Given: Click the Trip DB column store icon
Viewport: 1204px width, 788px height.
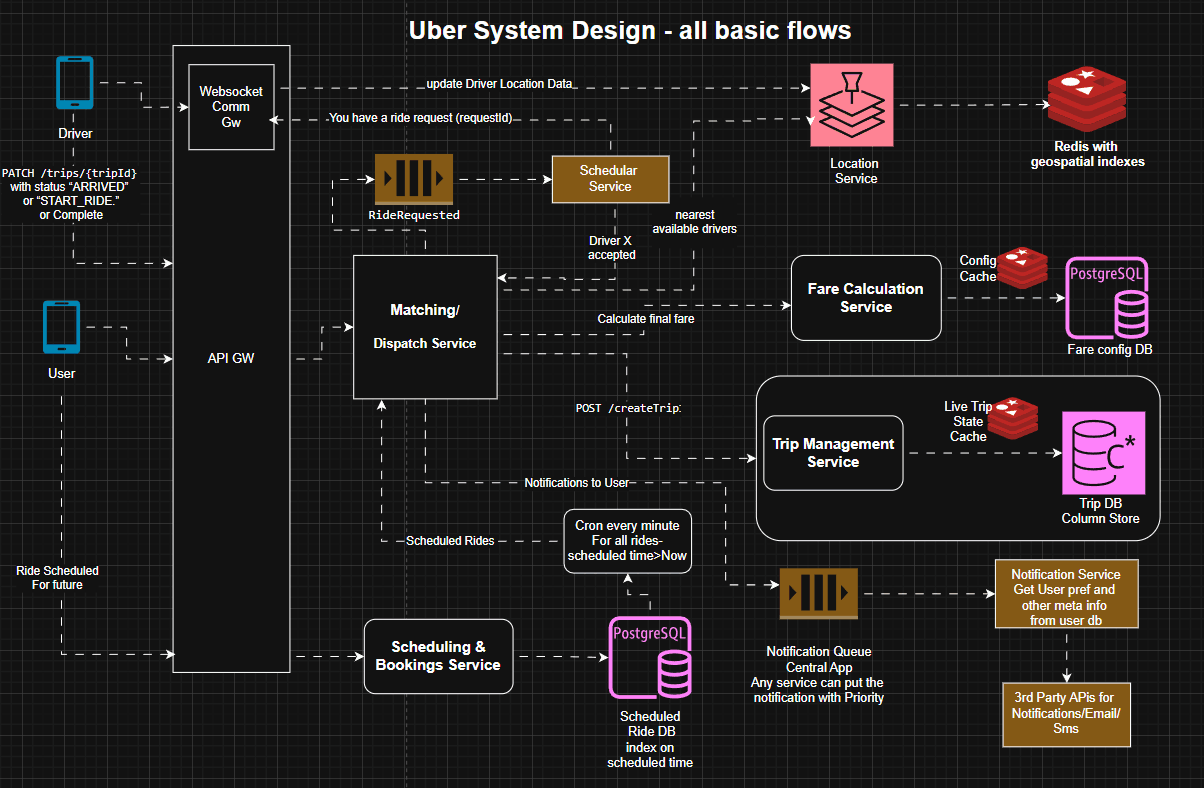Looking at the screenshot, I should (x=1103, y=452).
